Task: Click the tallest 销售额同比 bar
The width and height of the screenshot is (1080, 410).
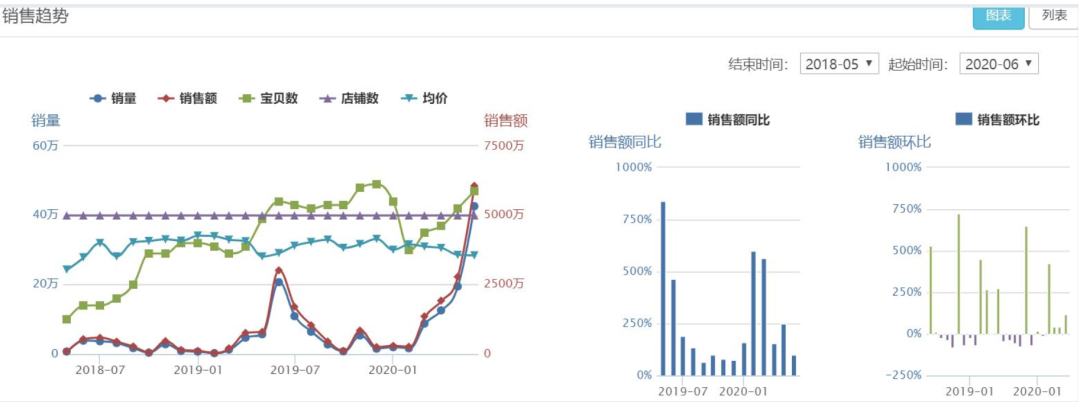Action: (x=663, y=289)
